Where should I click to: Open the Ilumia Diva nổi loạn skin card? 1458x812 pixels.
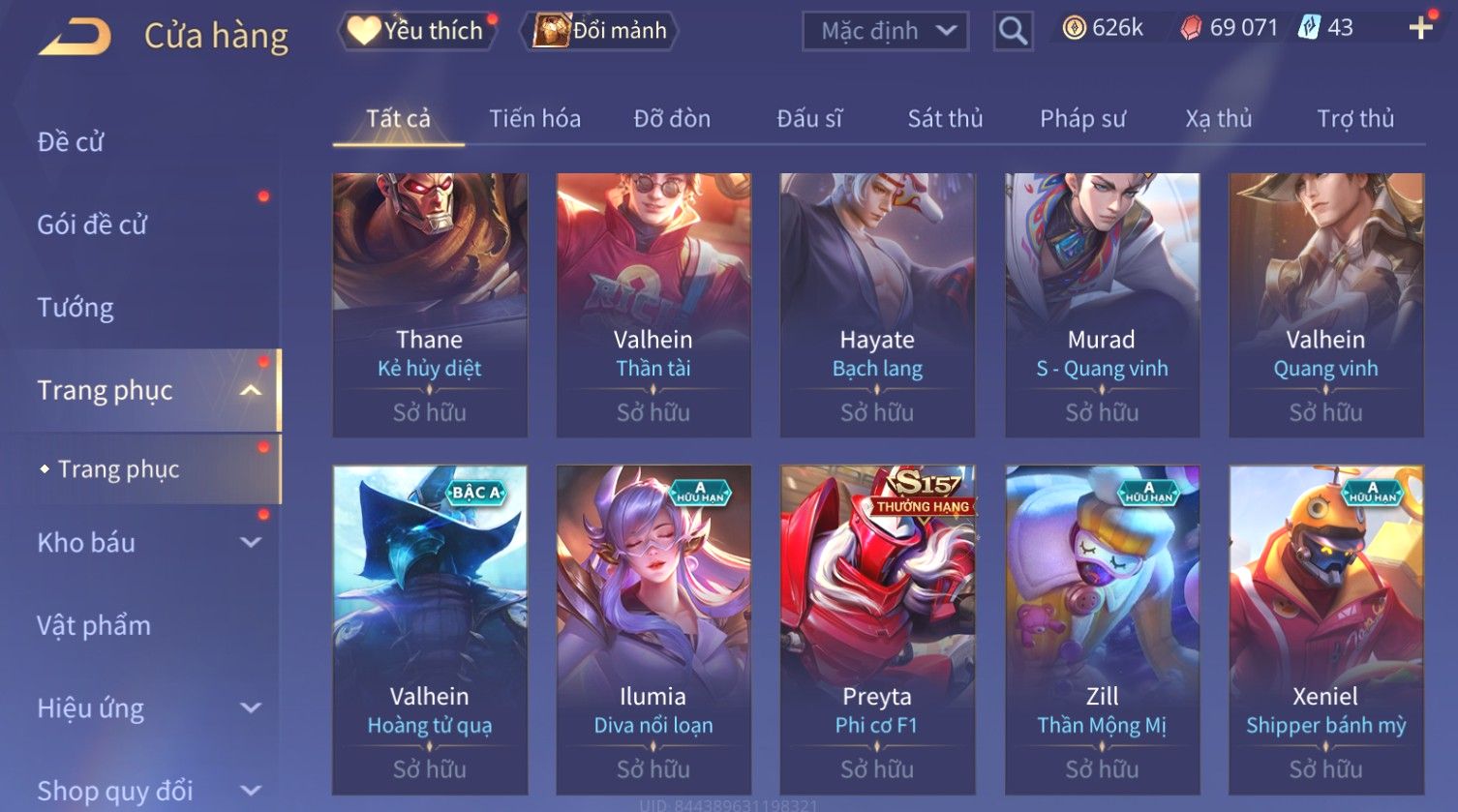(x=653, y=629)
